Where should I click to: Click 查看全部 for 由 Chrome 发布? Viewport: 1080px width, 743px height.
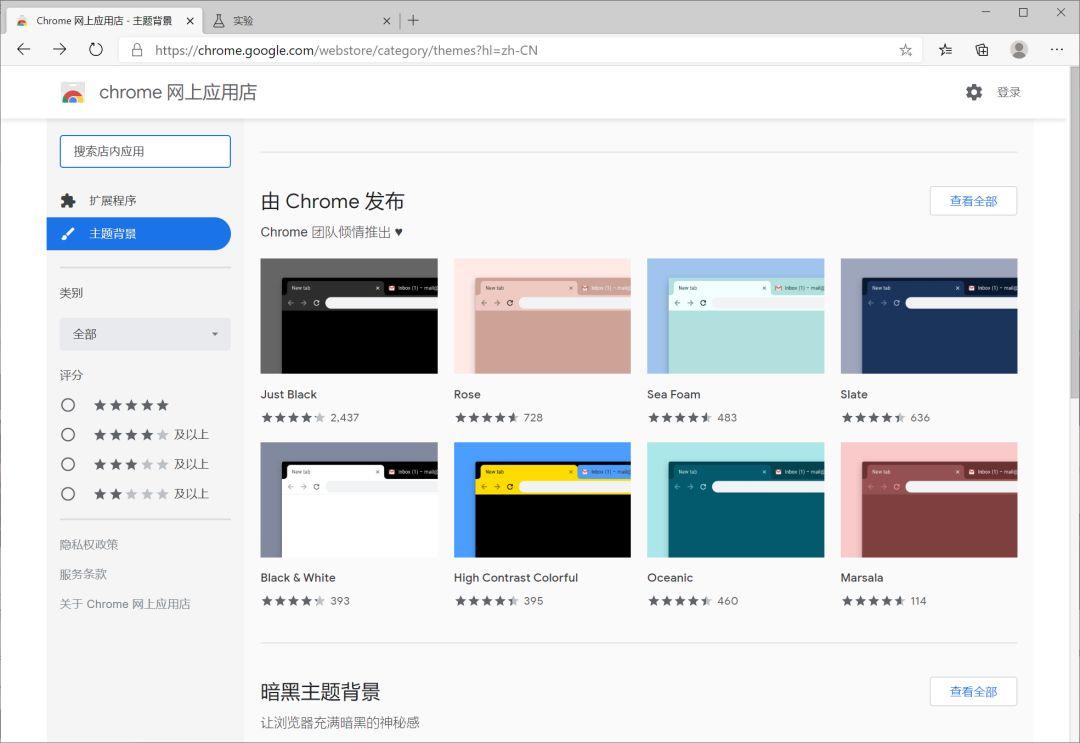[973, 201]
